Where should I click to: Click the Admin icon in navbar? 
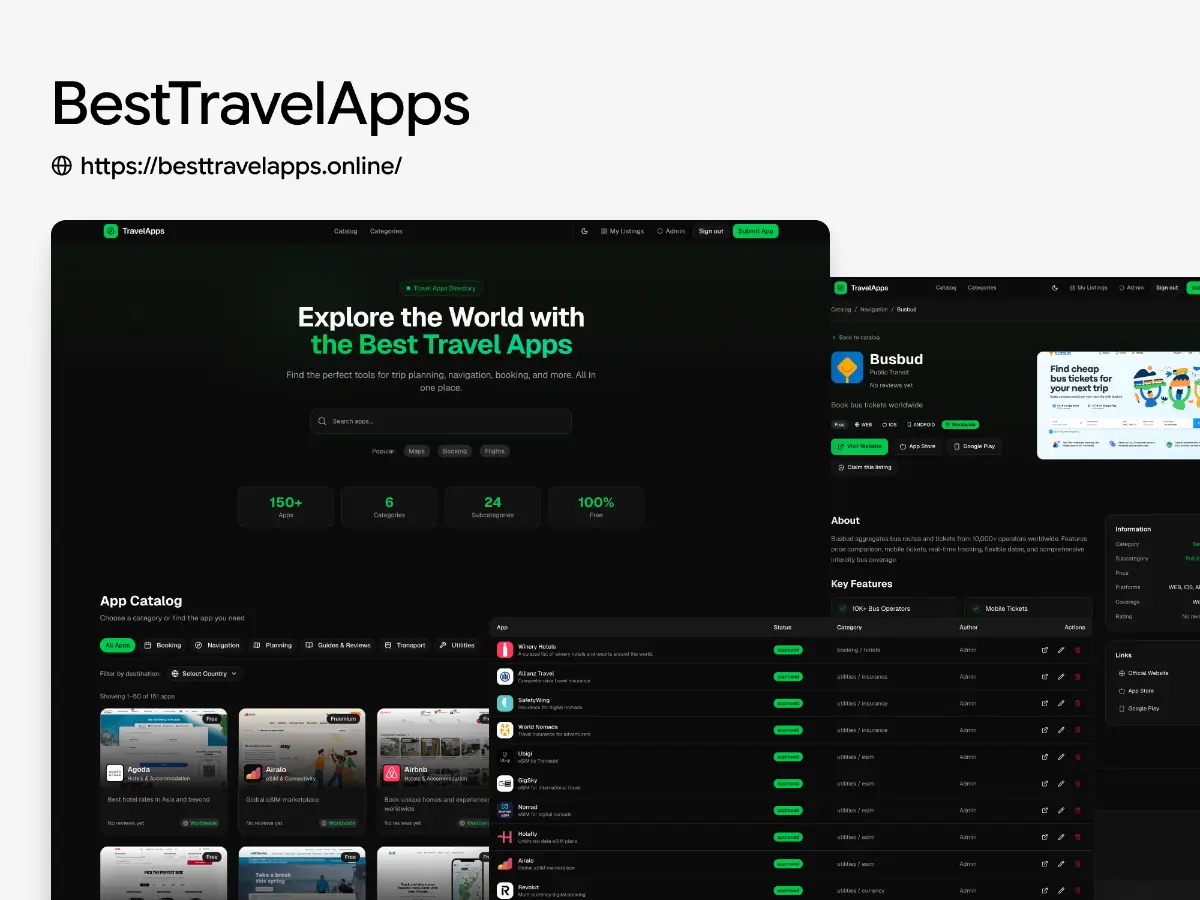[660, 231]
